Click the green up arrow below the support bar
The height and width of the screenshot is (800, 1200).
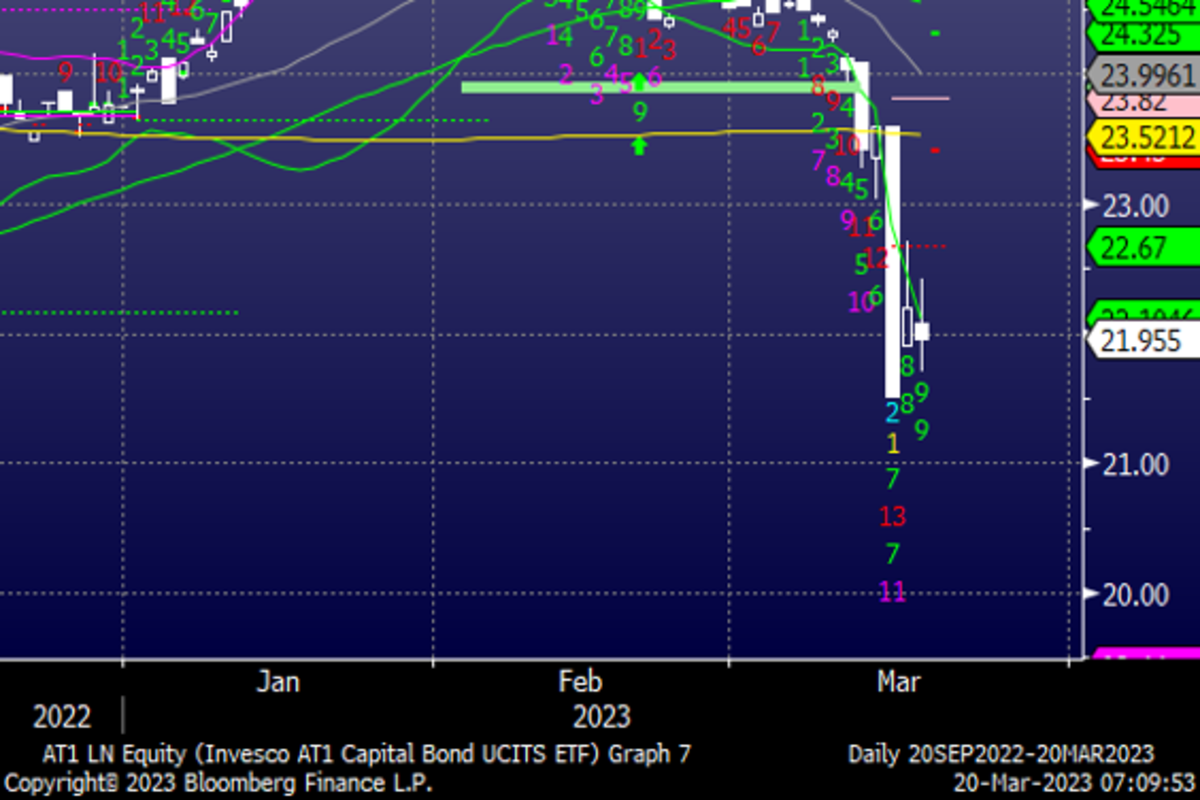pyautogui.click(x=639, y=146)
